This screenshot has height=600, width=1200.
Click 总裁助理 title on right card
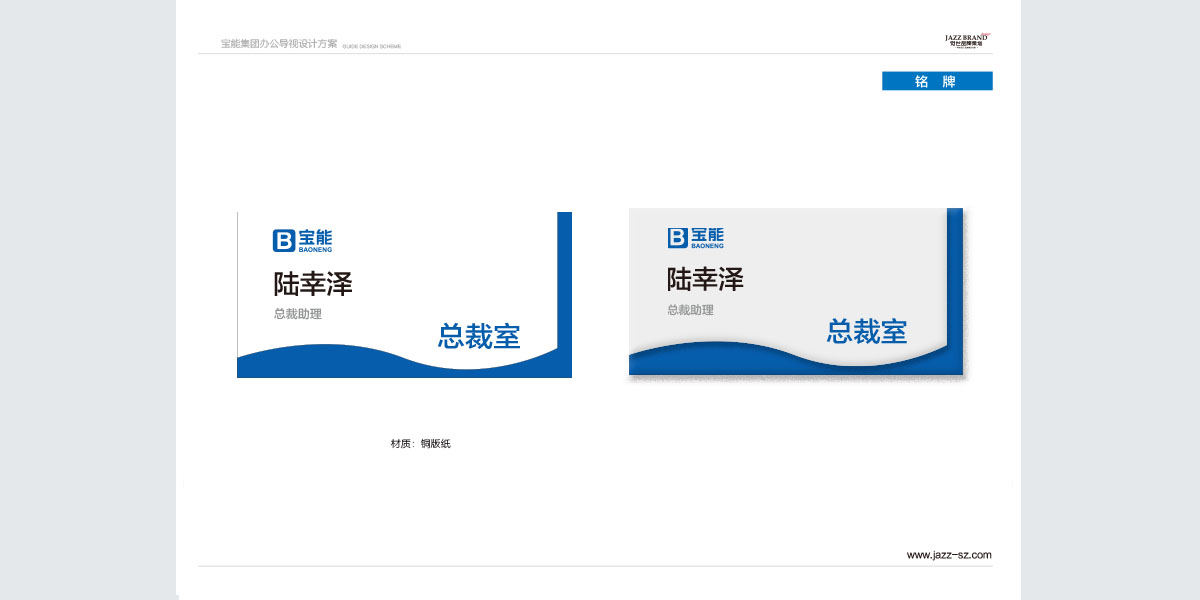point(691,310)
